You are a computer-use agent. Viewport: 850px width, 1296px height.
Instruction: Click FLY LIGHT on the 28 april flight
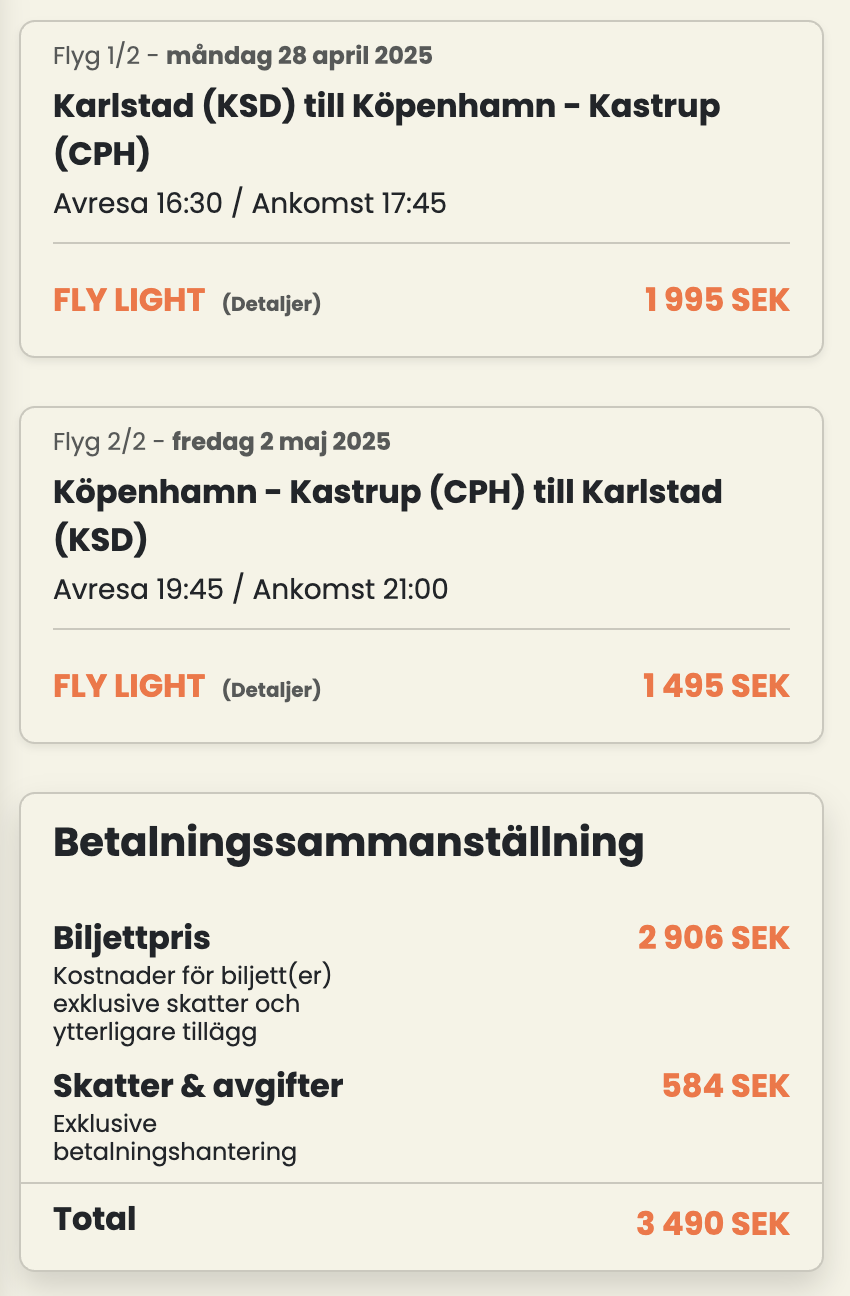pyautogui.click(x=129, y=300)
